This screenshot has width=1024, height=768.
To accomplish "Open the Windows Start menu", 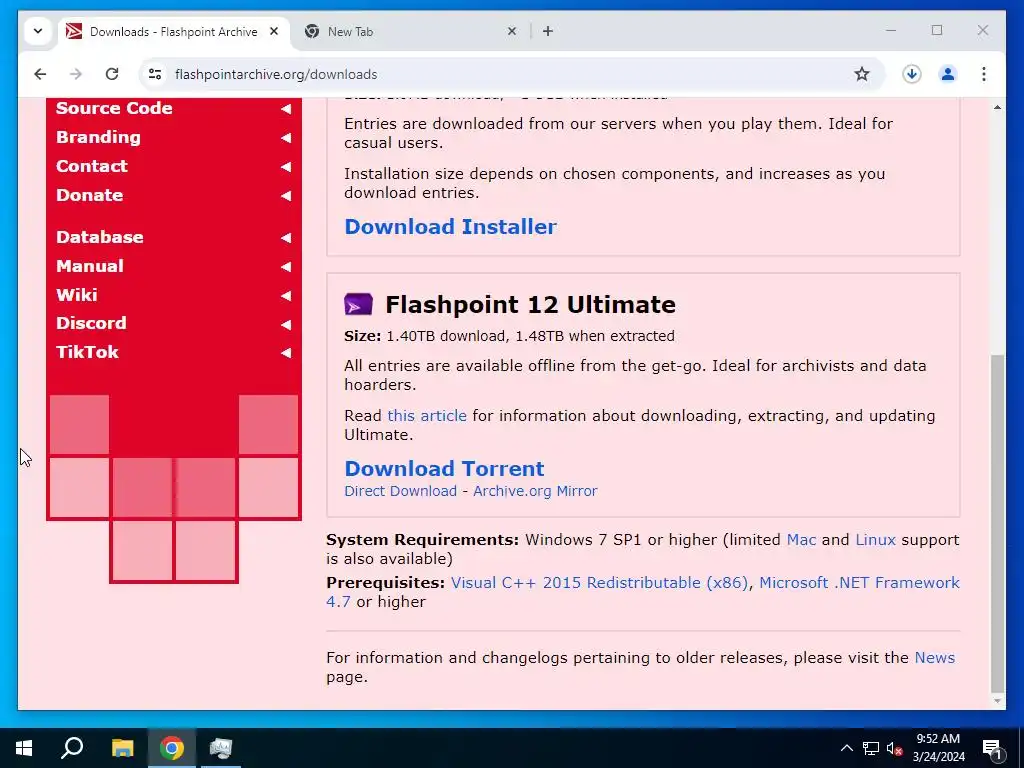I will click(24, 748).
